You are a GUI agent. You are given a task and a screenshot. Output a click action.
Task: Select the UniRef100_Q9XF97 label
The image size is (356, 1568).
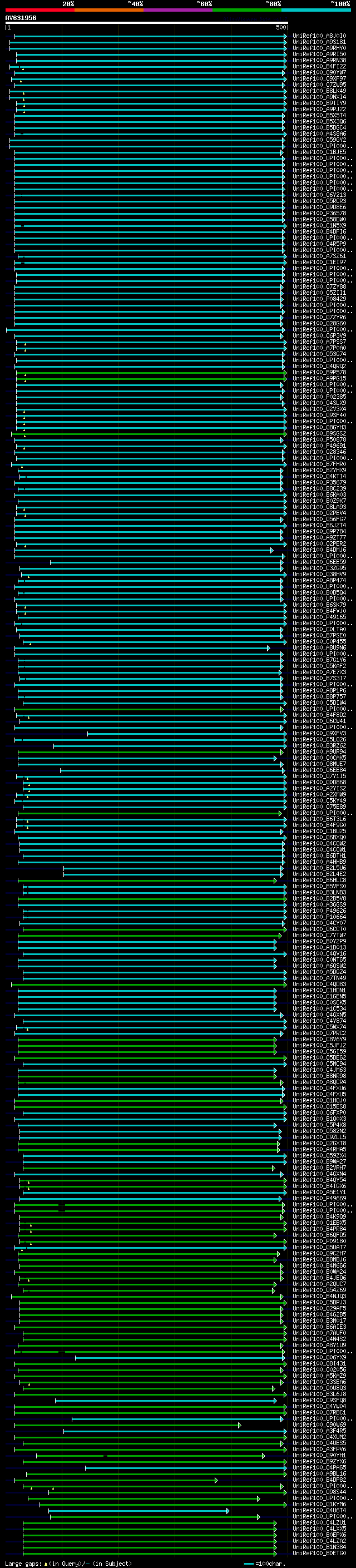coord(319,78)
